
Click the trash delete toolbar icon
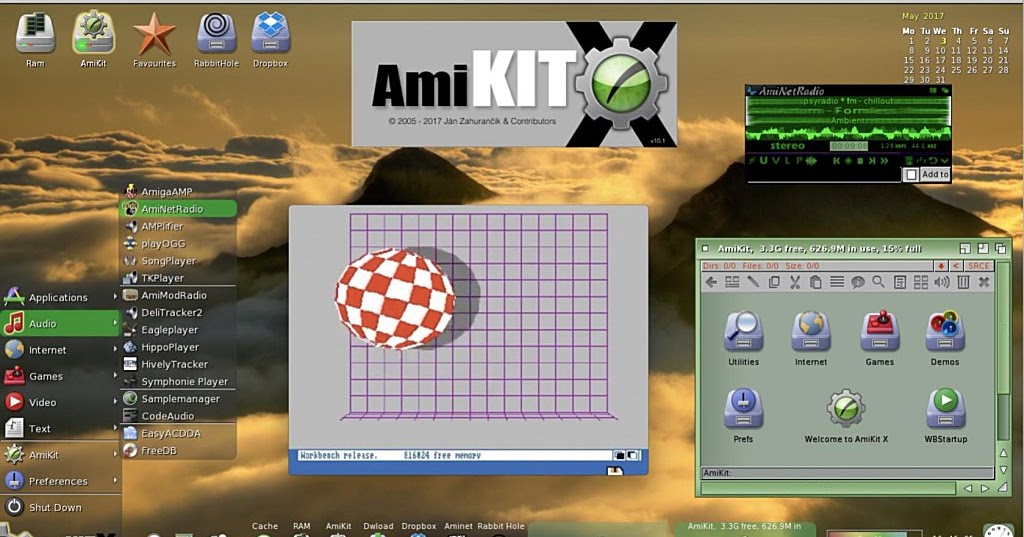963,282
